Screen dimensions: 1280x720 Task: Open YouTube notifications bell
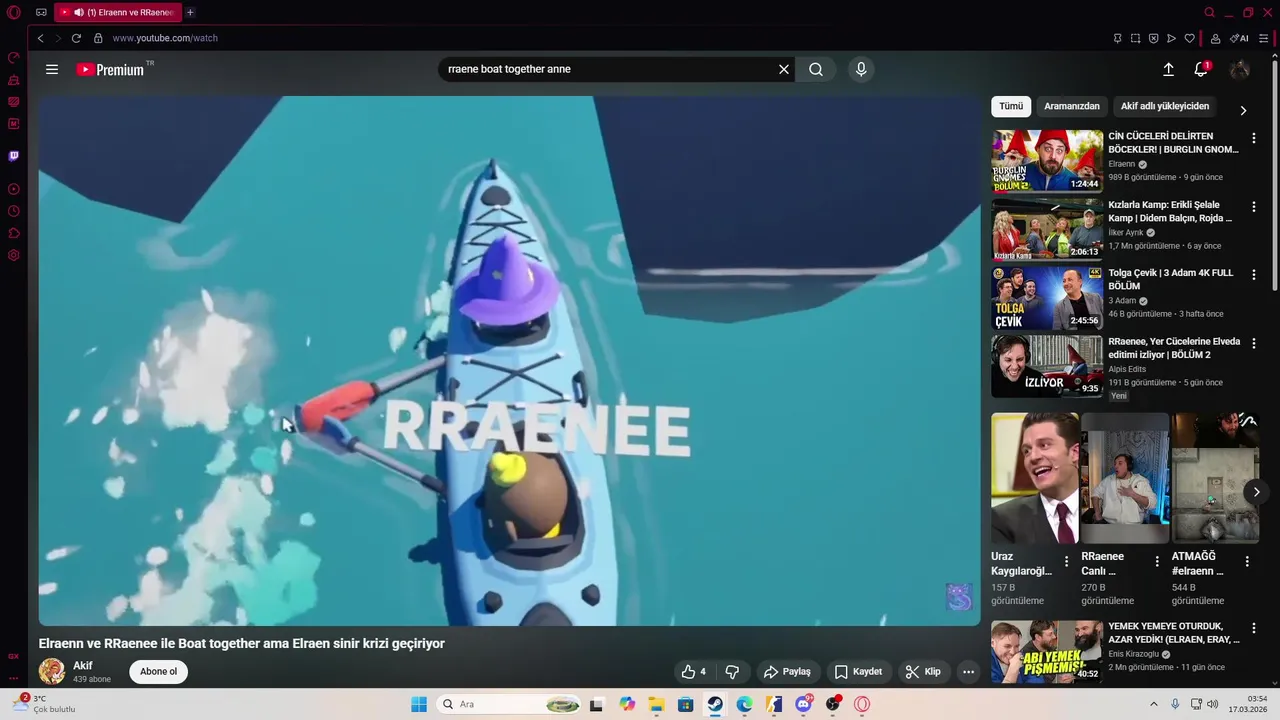coord(1201,69)
